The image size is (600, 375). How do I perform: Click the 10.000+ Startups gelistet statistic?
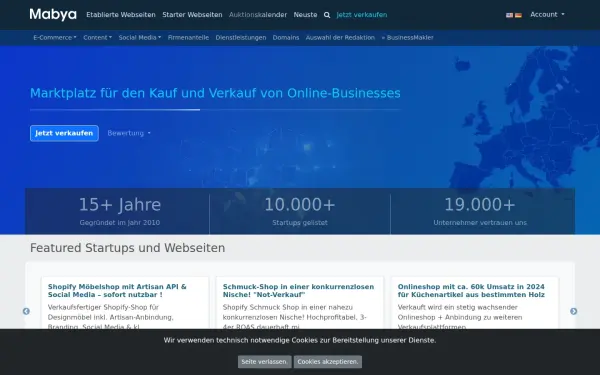(x=300, y=211)
